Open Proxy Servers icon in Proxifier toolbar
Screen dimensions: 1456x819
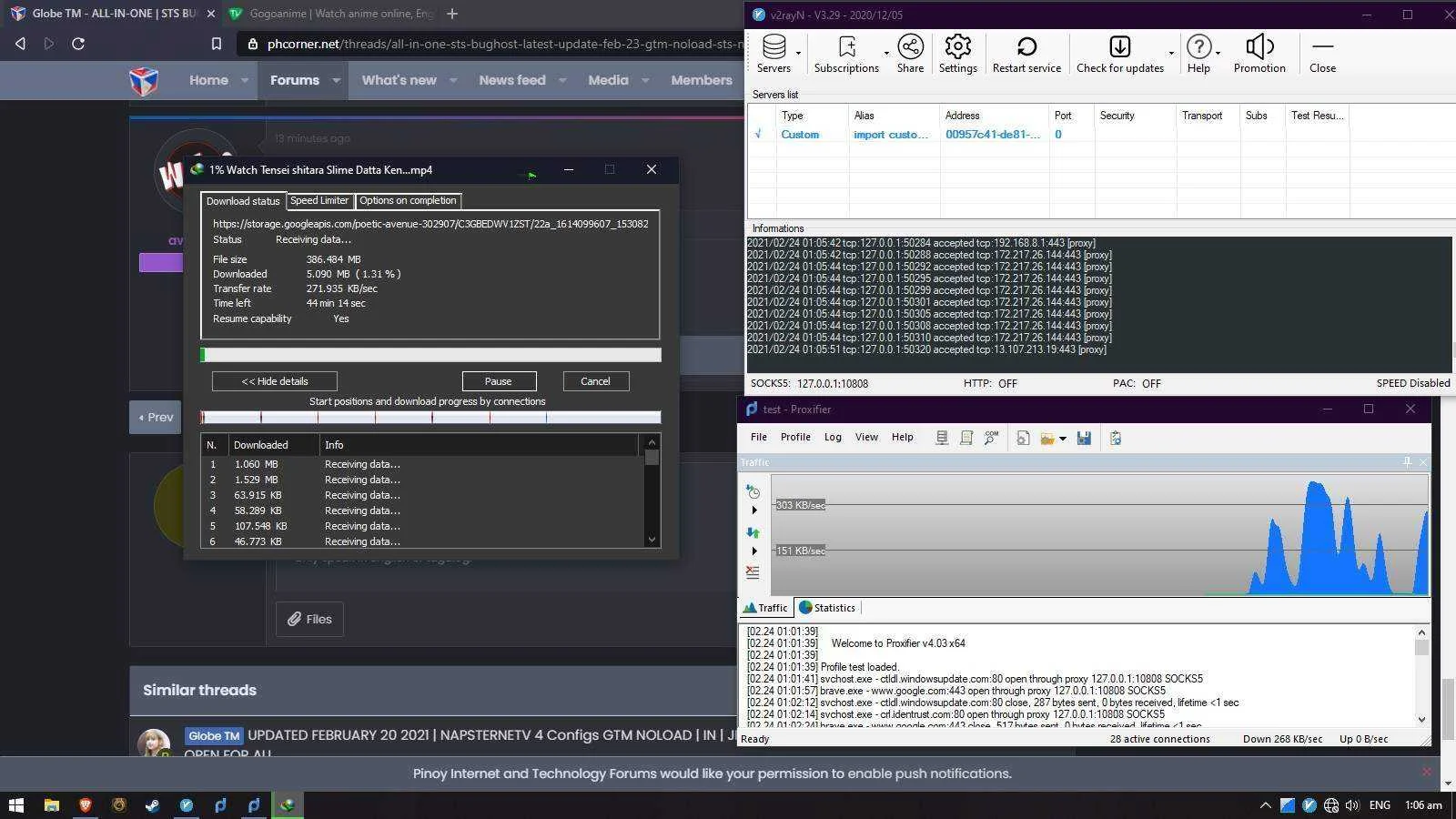click(x=942, y=438)
